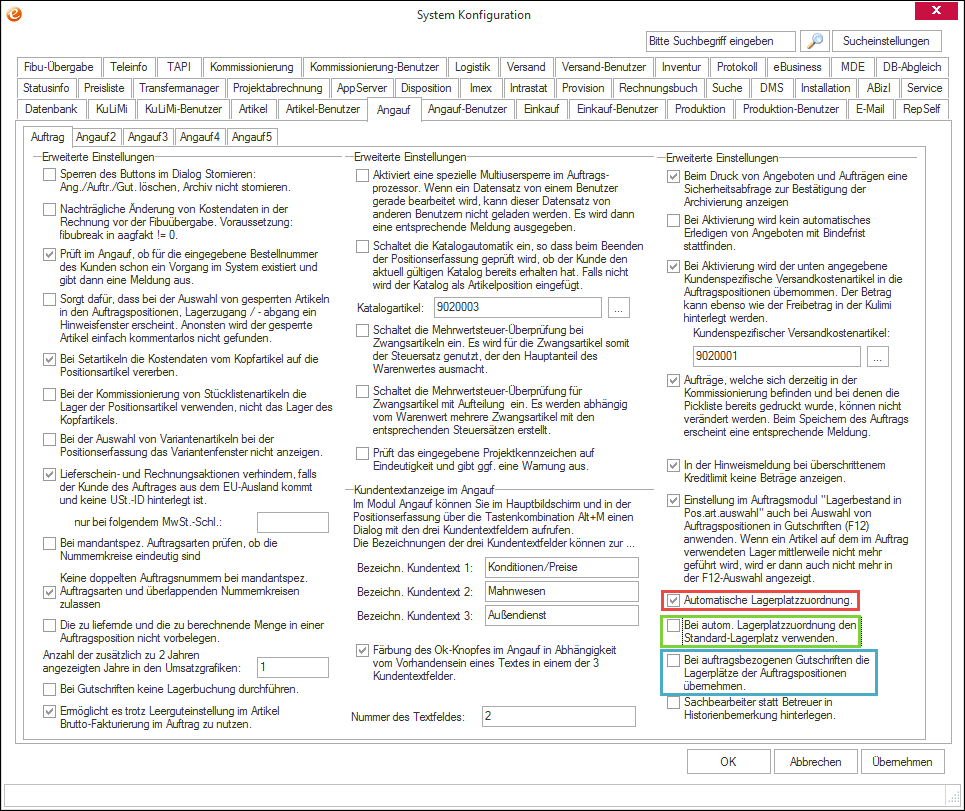This screenshot has height=811, width=965.
Task: Click the orange application logo icon
Action: click(14, 14)
